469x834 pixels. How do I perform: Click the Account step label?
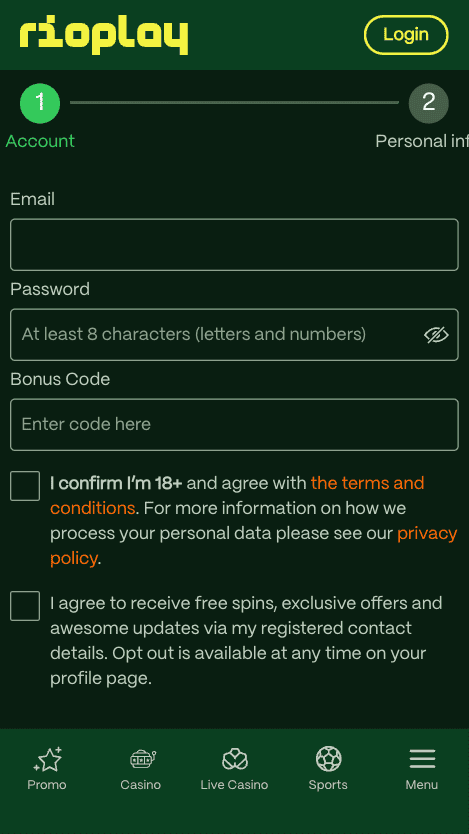pyautogui.click(x=40, y=141)
